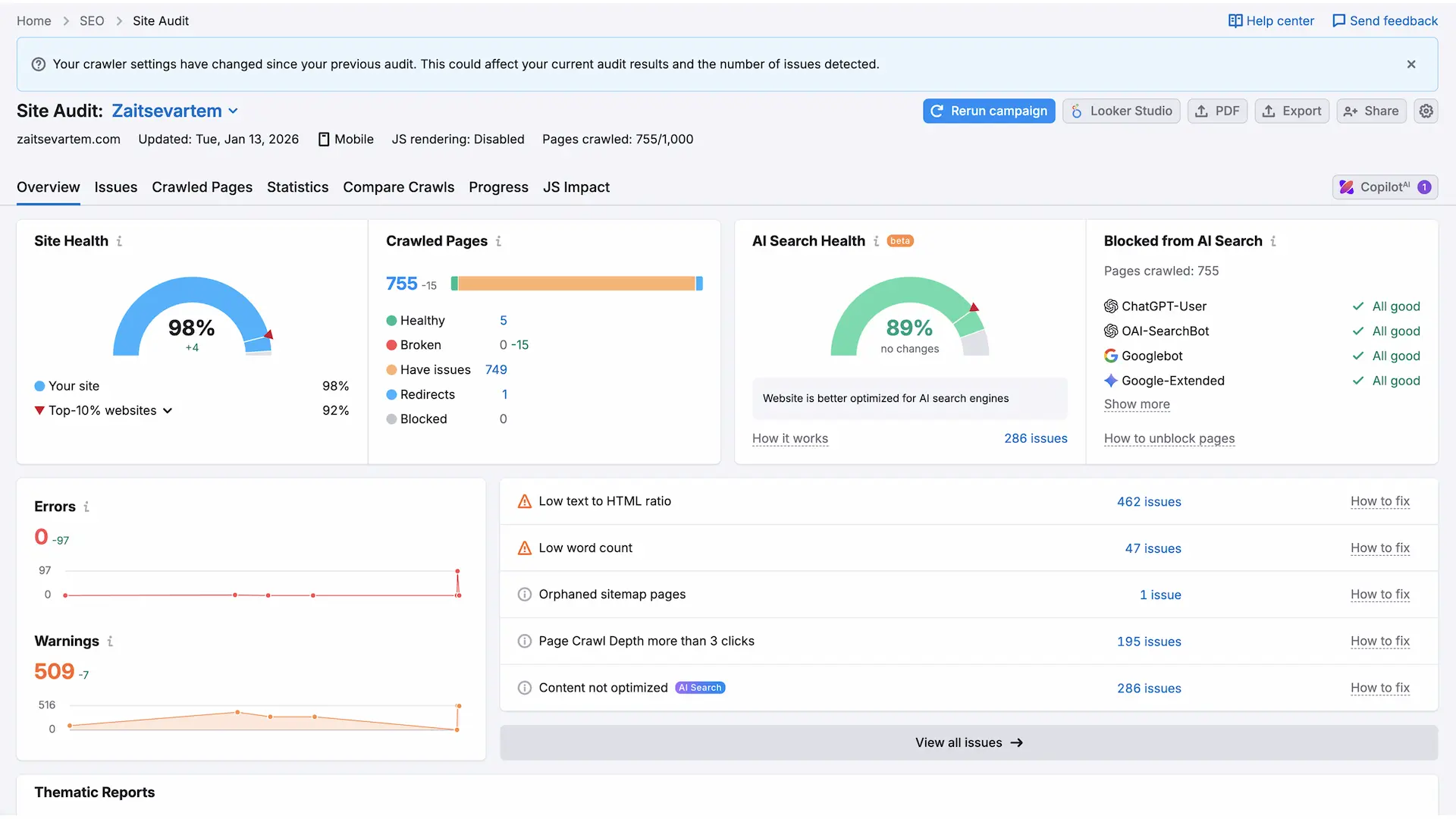Connect to Looker Studio
Image resolution: width=1456 pixels, height=819 pixels.
tap(1122, 111)
